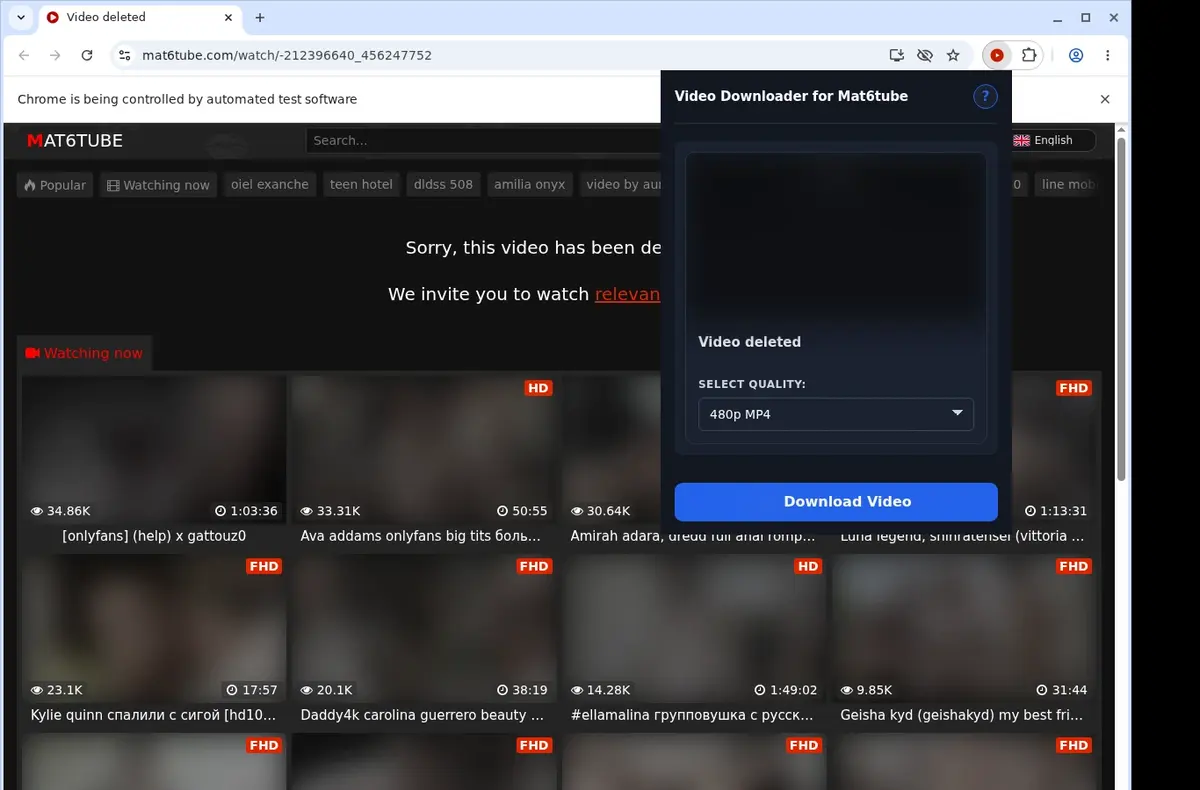
Task: Select the Watching now tag in tag row
Action: (158, 185)
